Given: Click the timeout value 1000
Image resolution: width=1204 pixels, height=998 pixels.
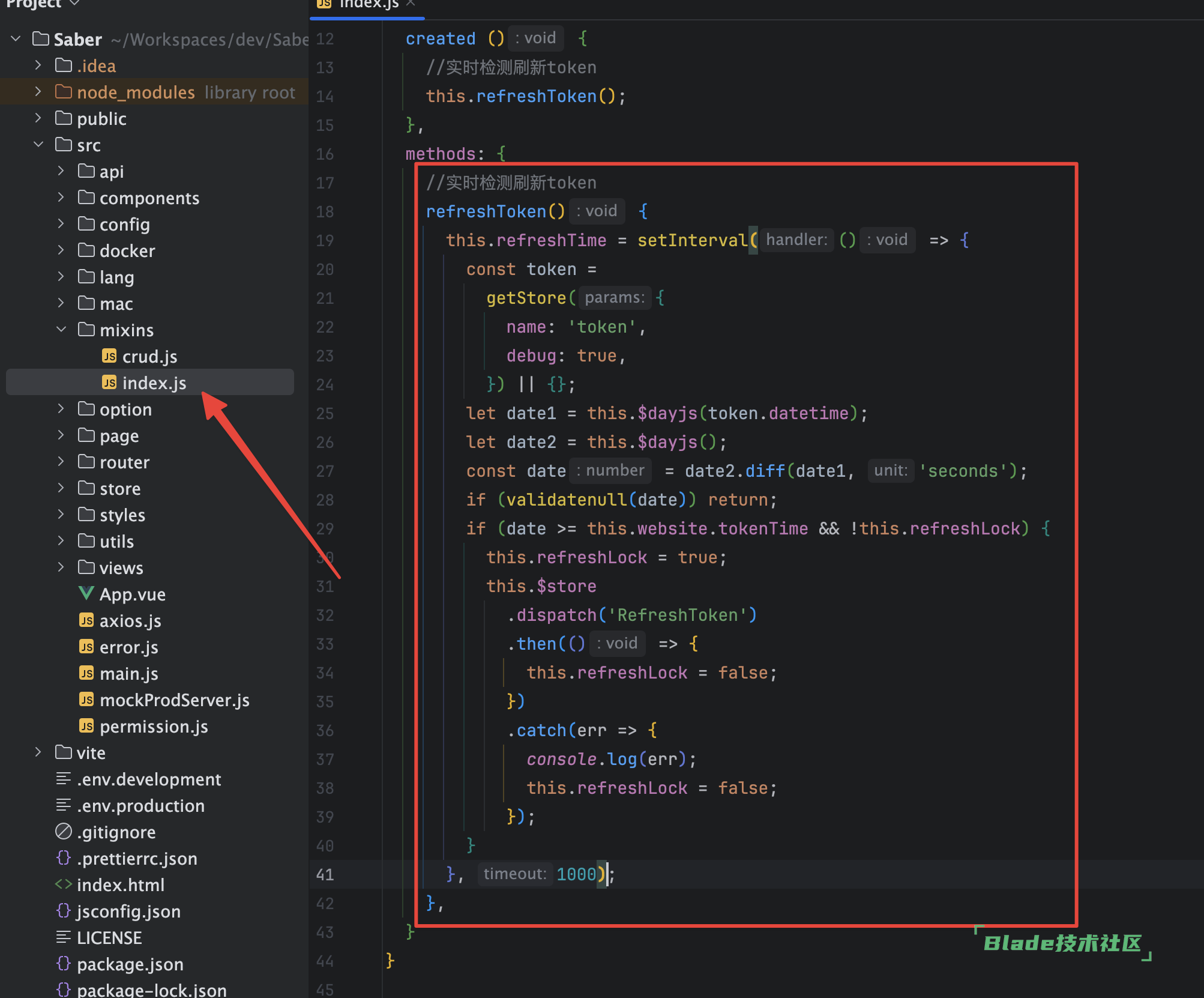Looking at the screenshot, I should pyautogui.click(x=576, y=874).
